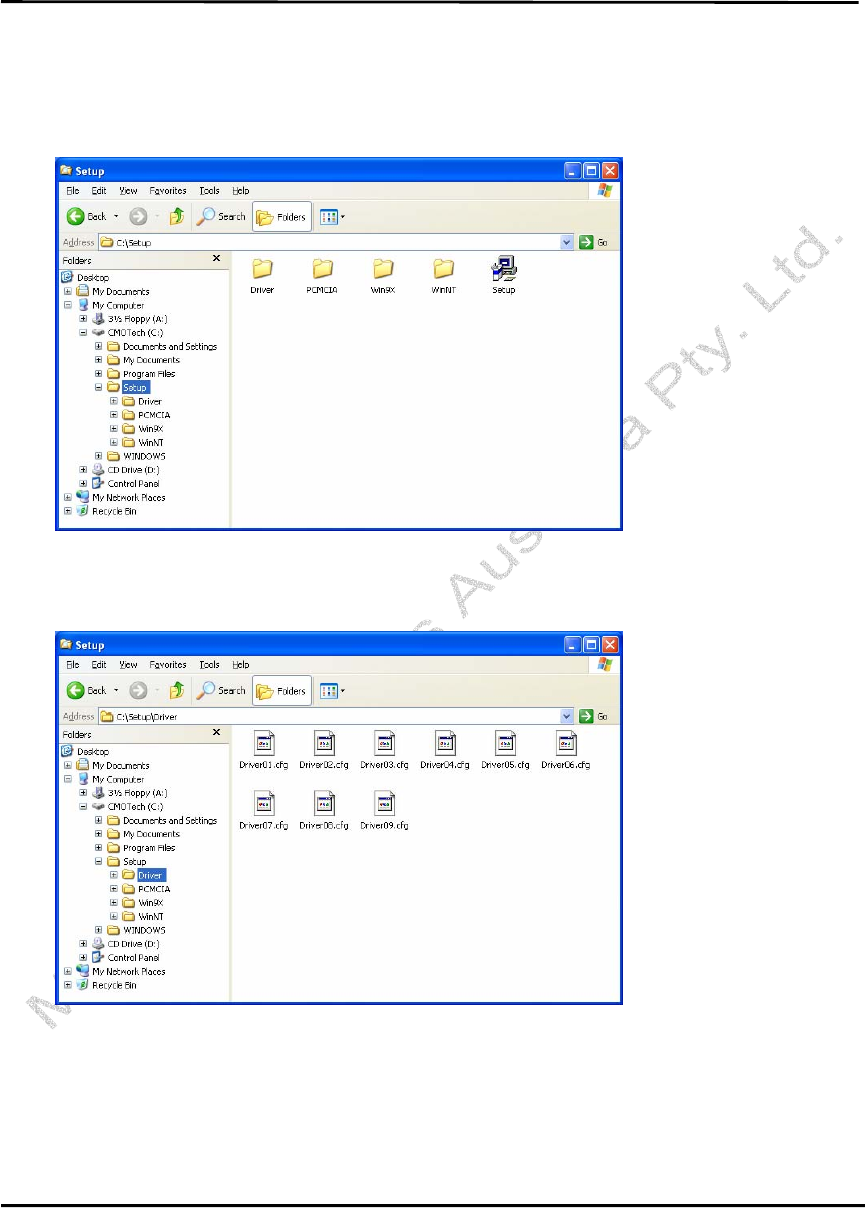
Task: Click Back button in C:\Setup window
Action: (87, 216)
